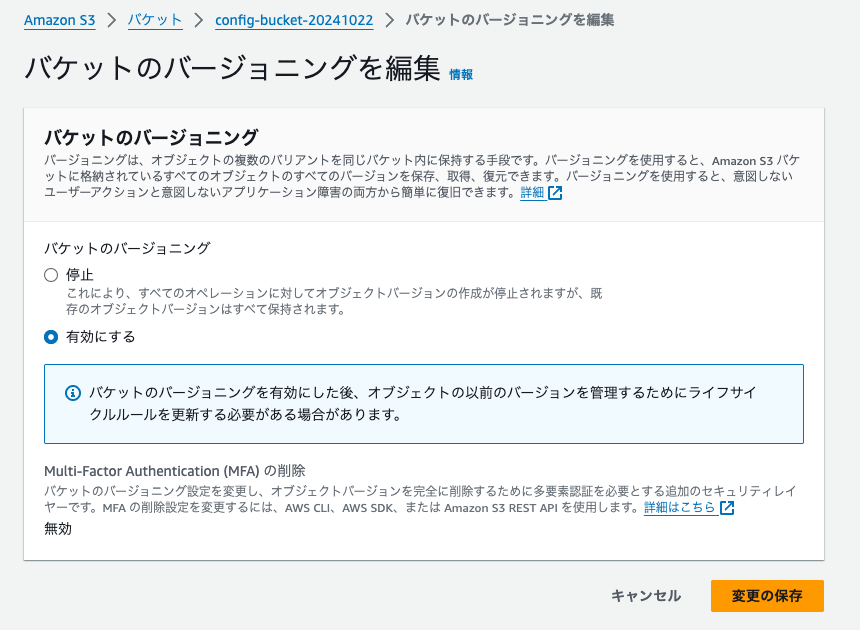
Task: Click external link icon after 詳細はこちら
Action: coord(727,508)
